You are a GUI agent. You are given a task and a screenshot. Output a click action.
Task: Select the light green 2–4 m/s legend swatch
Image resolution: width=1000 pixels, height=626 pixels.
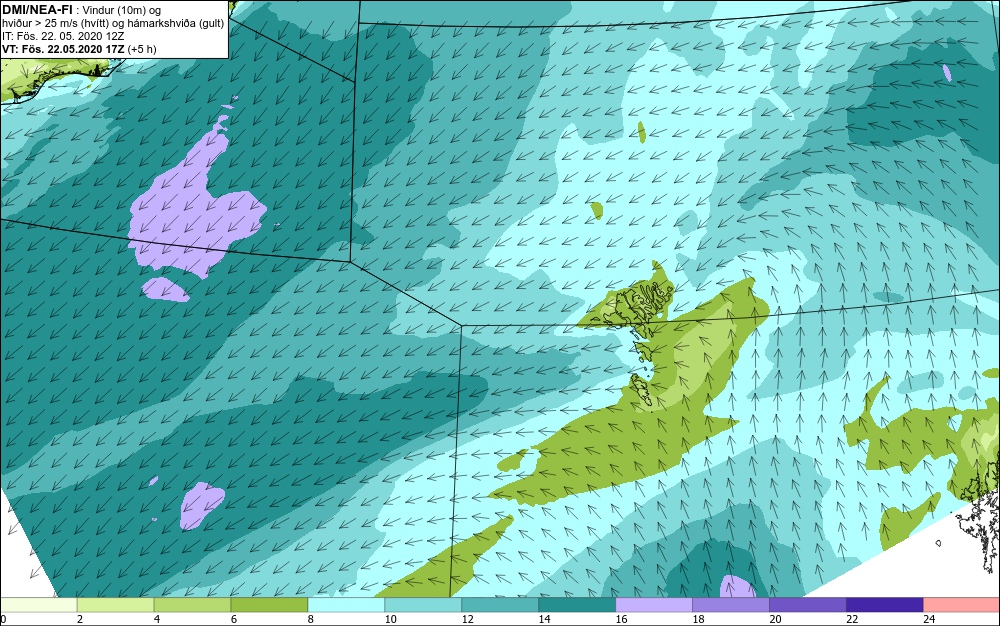point(115,605)
